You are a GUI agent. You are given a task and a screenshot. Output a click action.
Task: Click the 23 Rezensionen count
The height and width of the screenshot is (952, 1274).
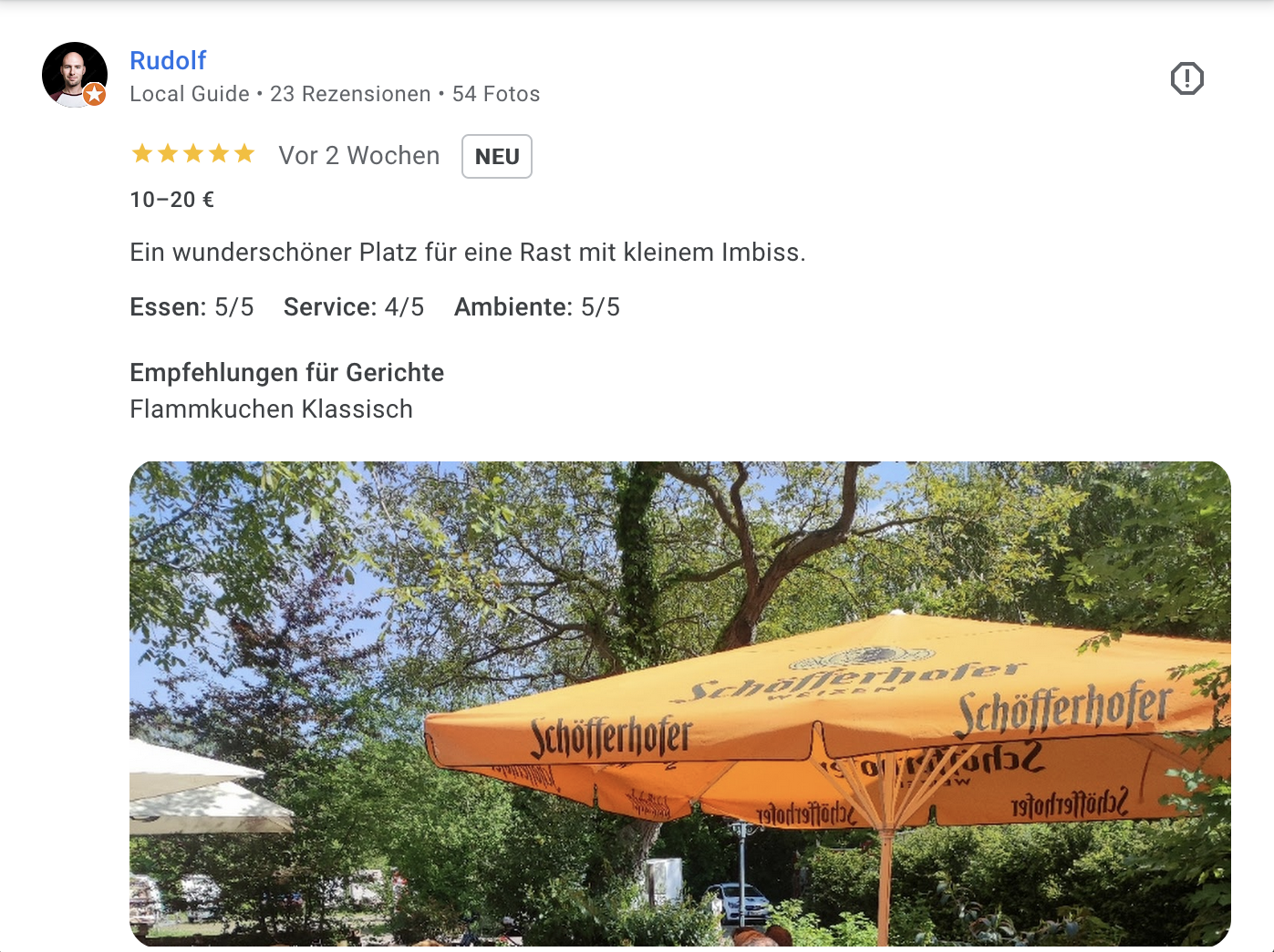point(350,94)
